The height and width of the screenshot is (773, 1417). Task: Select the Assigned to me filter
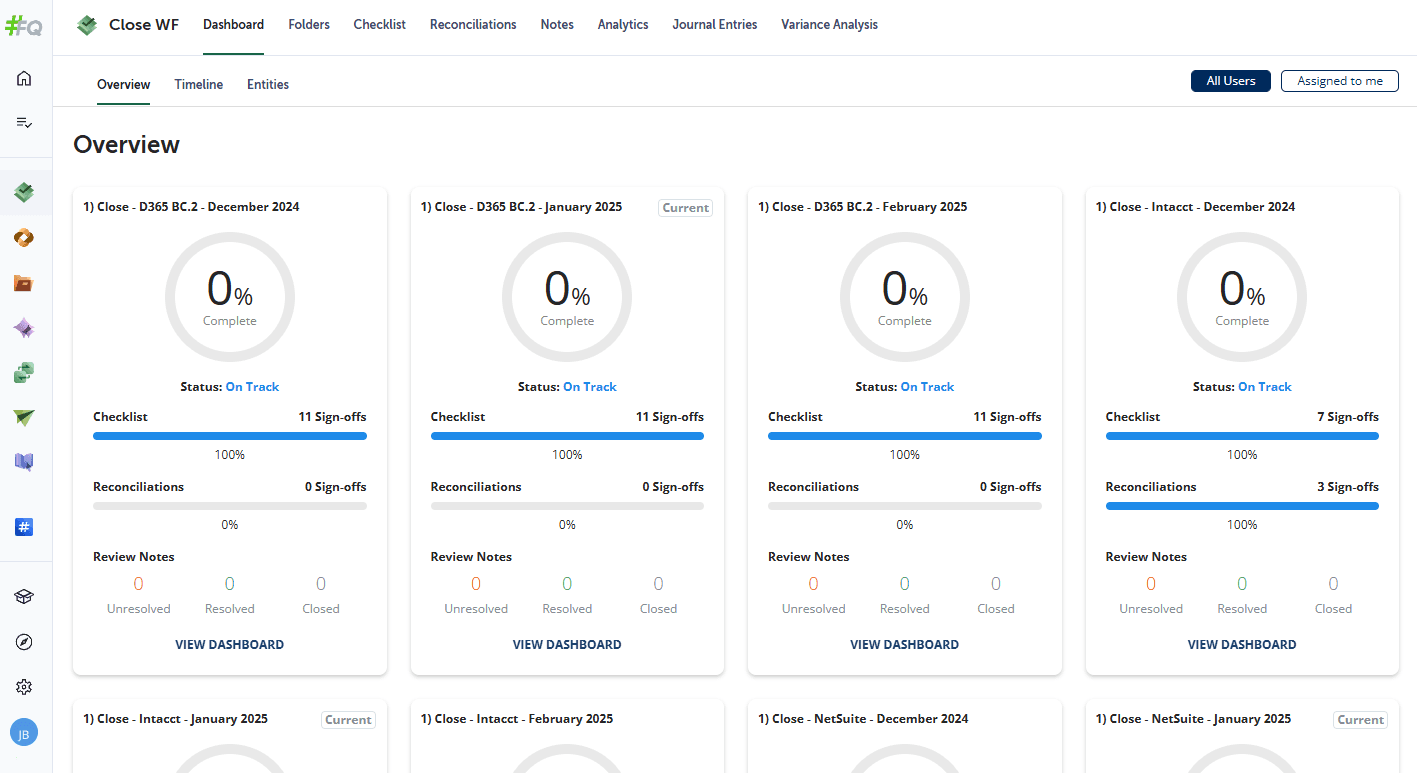point(1340,81)
